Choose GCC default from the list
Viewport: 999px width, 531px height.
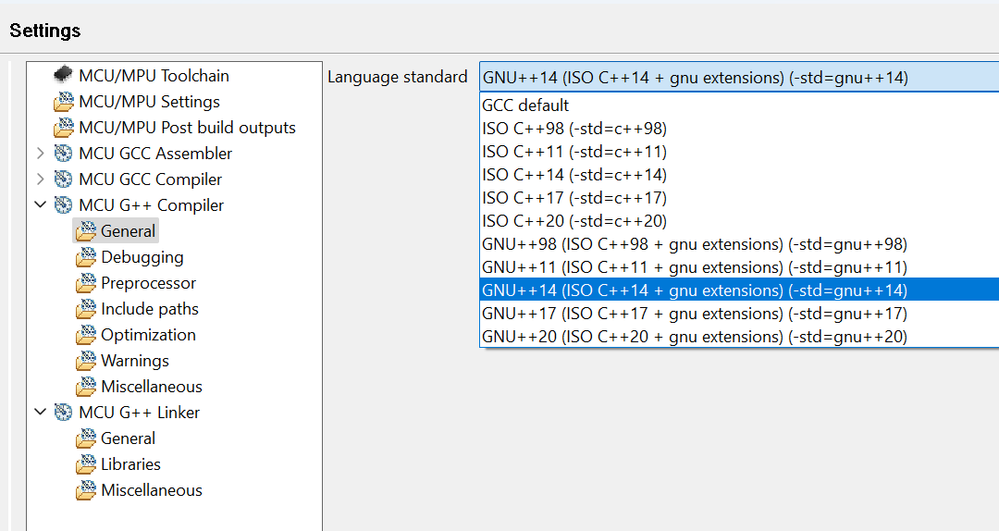pos(739,105)
